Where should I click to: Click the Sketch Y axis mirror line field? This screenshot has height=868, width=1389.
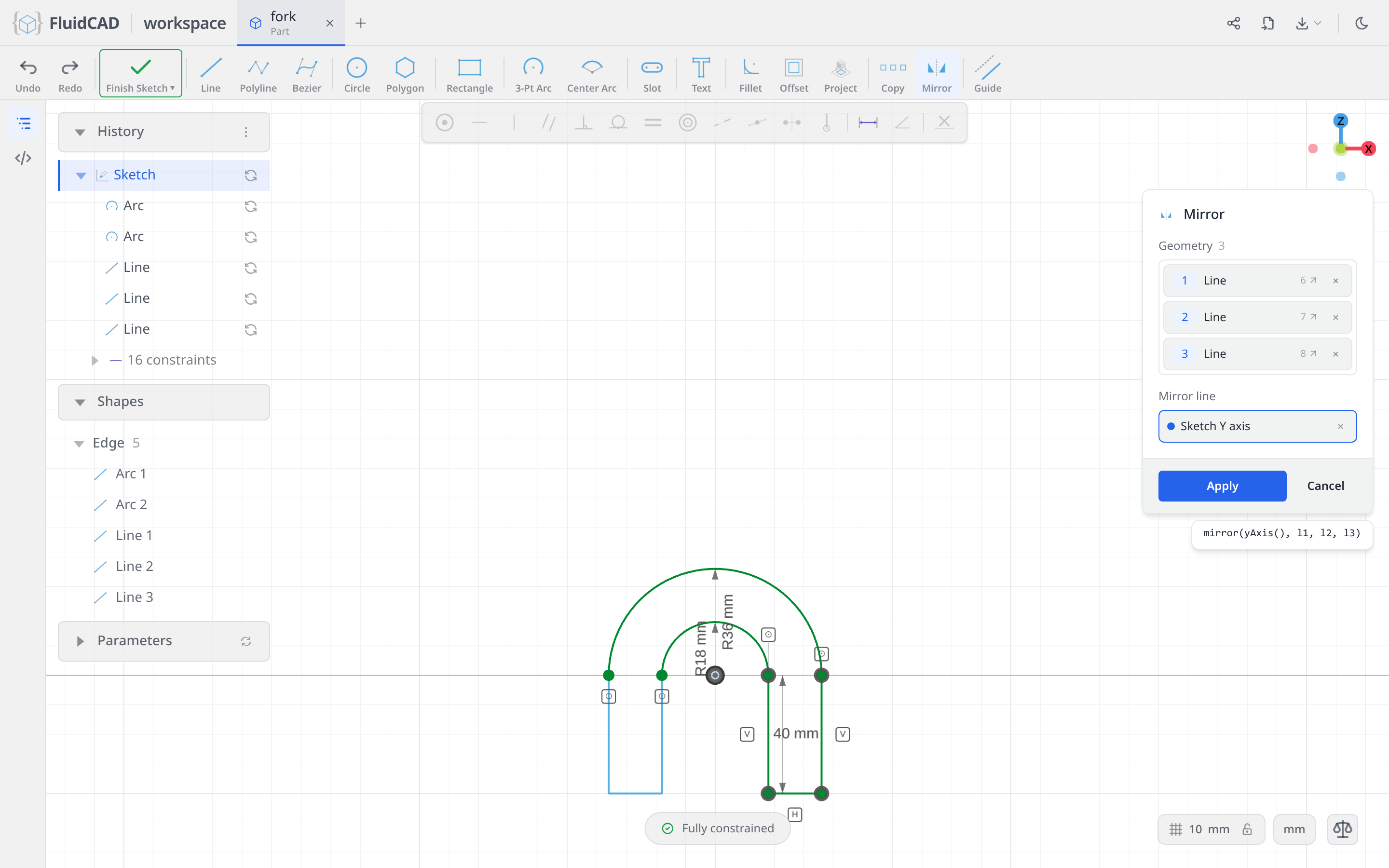[1257, 426]
